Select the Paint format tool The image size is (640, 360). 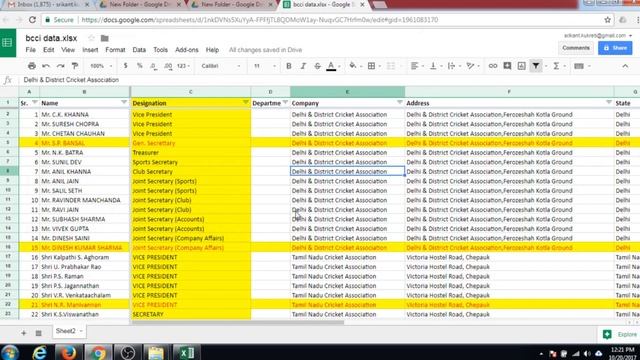[75, 66]
